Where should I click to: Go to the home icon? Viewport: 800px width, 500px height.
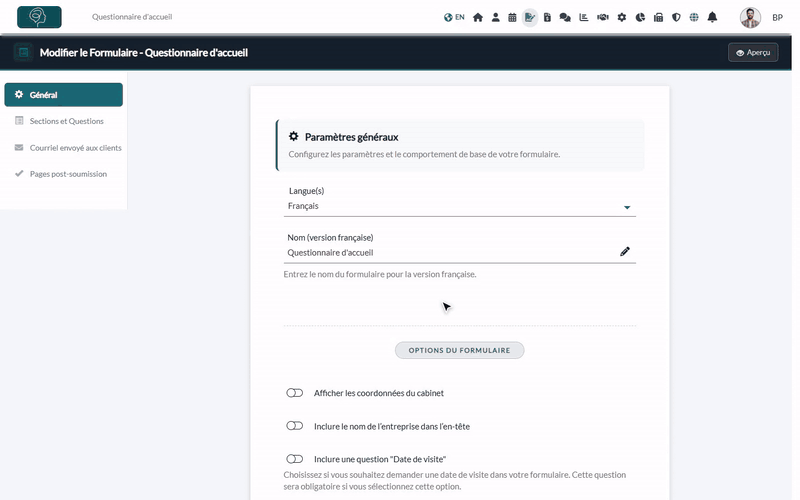coord(478,17)
